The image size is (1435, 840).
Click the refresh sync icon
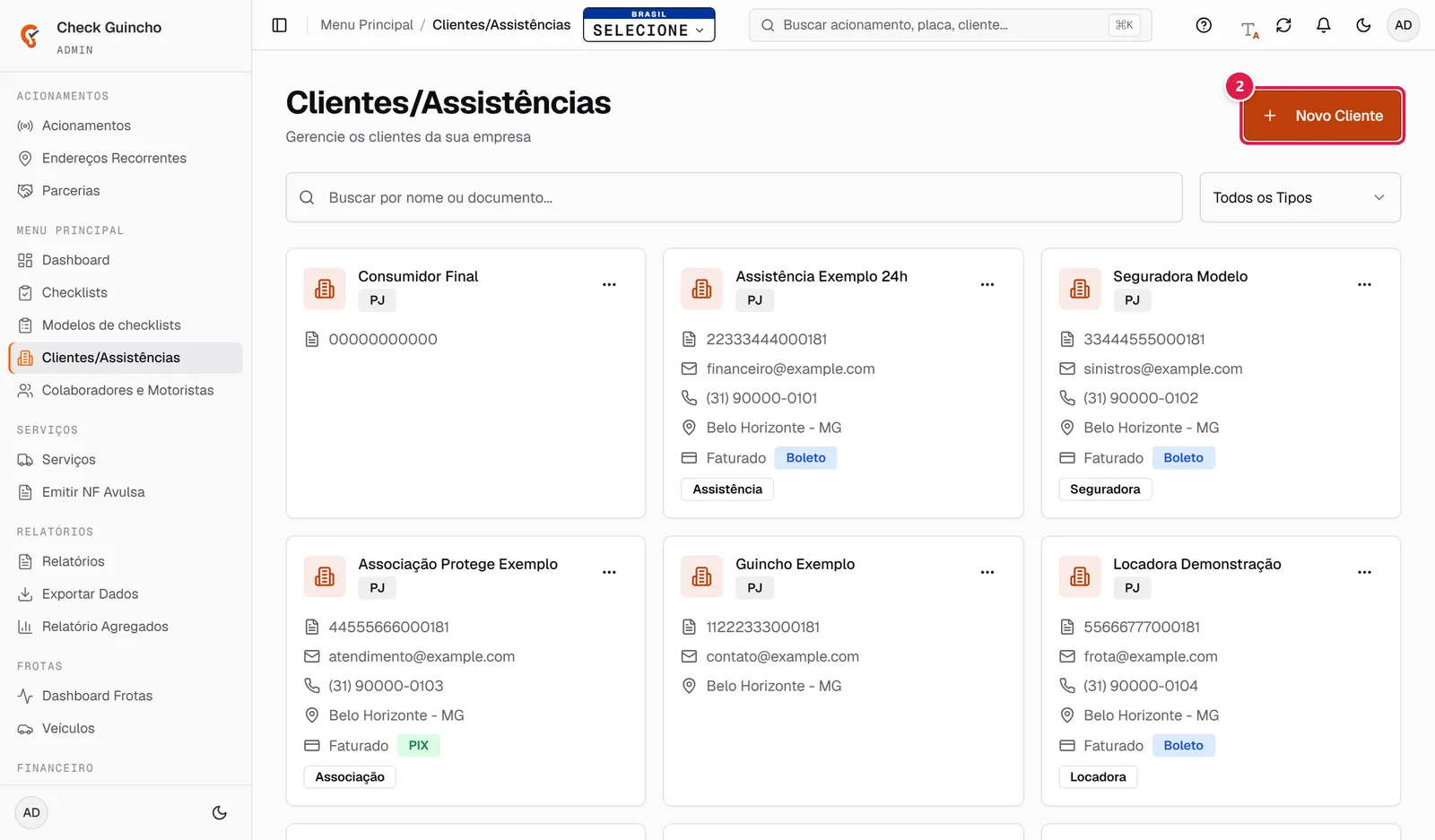coord(1283,25)
